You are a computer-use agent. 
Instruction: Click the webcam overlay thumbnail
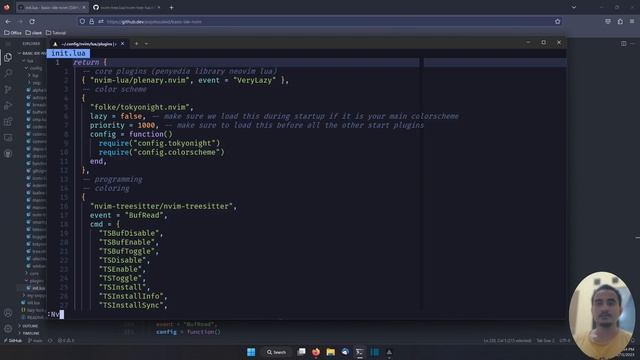click(602, 315)
